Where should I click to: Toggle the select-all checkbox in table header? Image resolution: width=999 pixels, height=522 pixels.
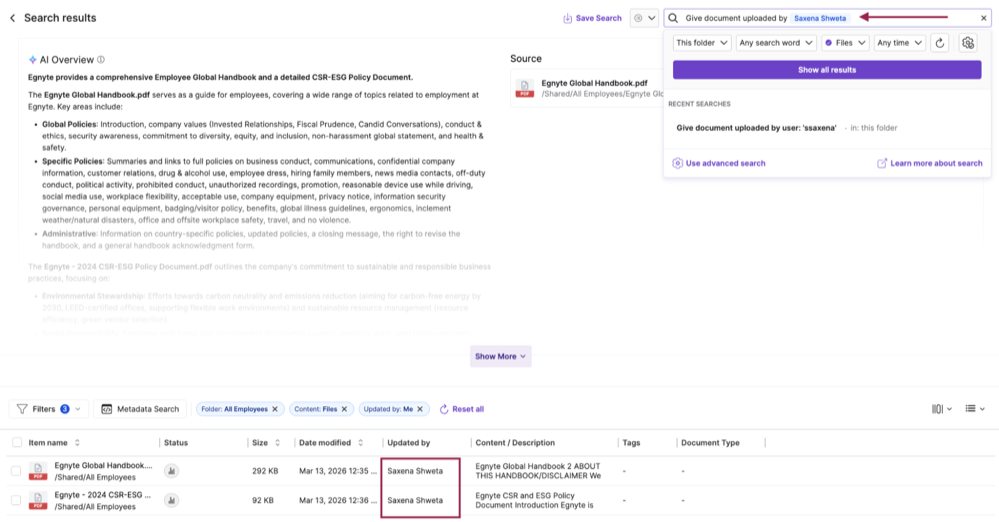pyautogui.click(x=16, y=442)
